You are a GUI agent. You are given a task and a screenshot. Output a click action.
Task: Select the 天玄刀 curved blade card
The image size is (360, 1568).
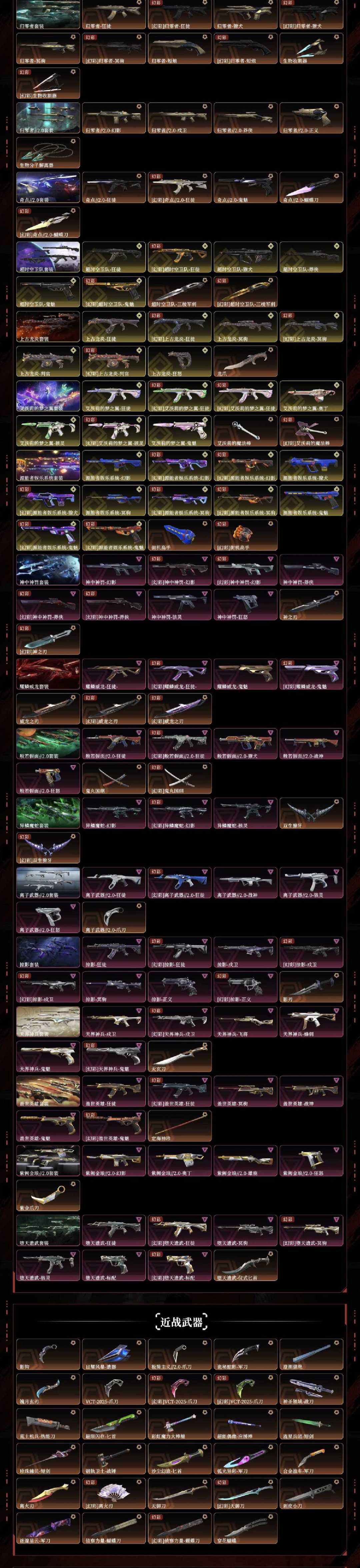[x=180, y=1057]
